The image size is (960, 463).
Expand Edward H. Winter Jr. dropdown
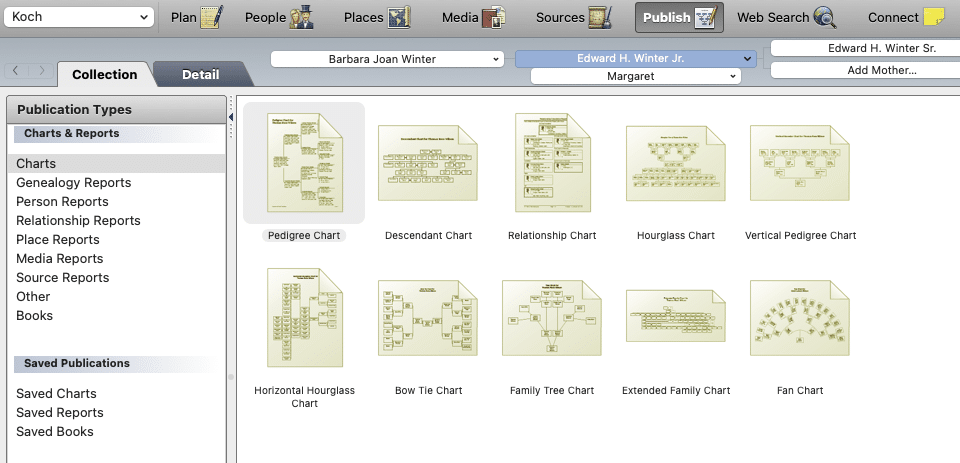(x=635, y=59)
